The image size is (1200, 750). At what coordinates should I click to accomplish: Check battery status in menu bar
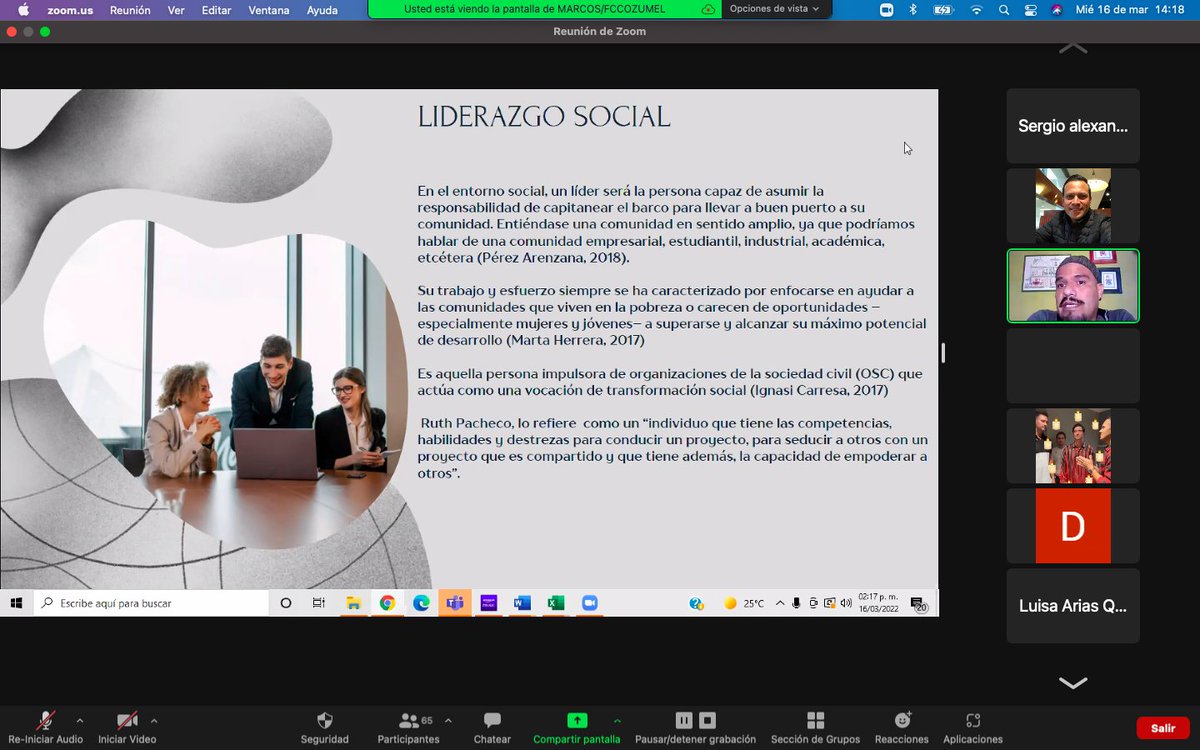point(943,10)
